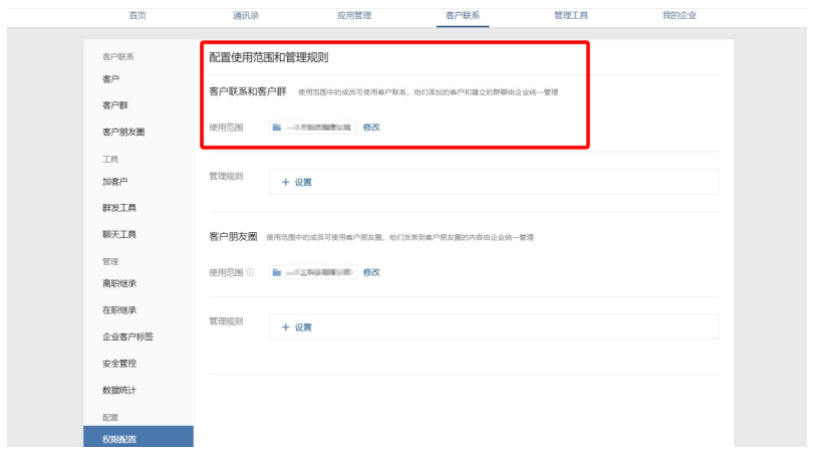Click the 客户联系和客户群 section title
The height and width of the screenshot is (459, 814).
point(248,91)
